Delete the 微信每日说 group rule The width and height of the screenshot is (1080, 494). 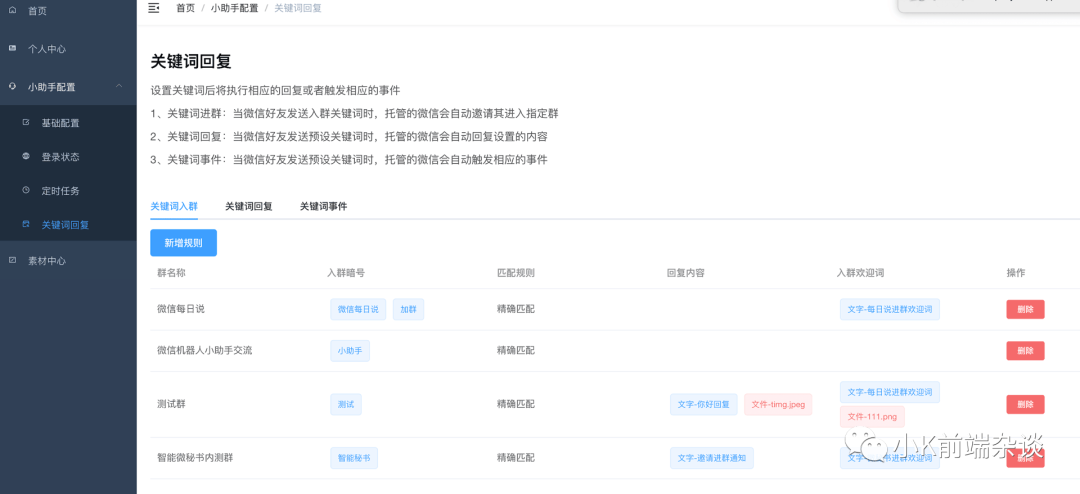[x=1026, y=309]
